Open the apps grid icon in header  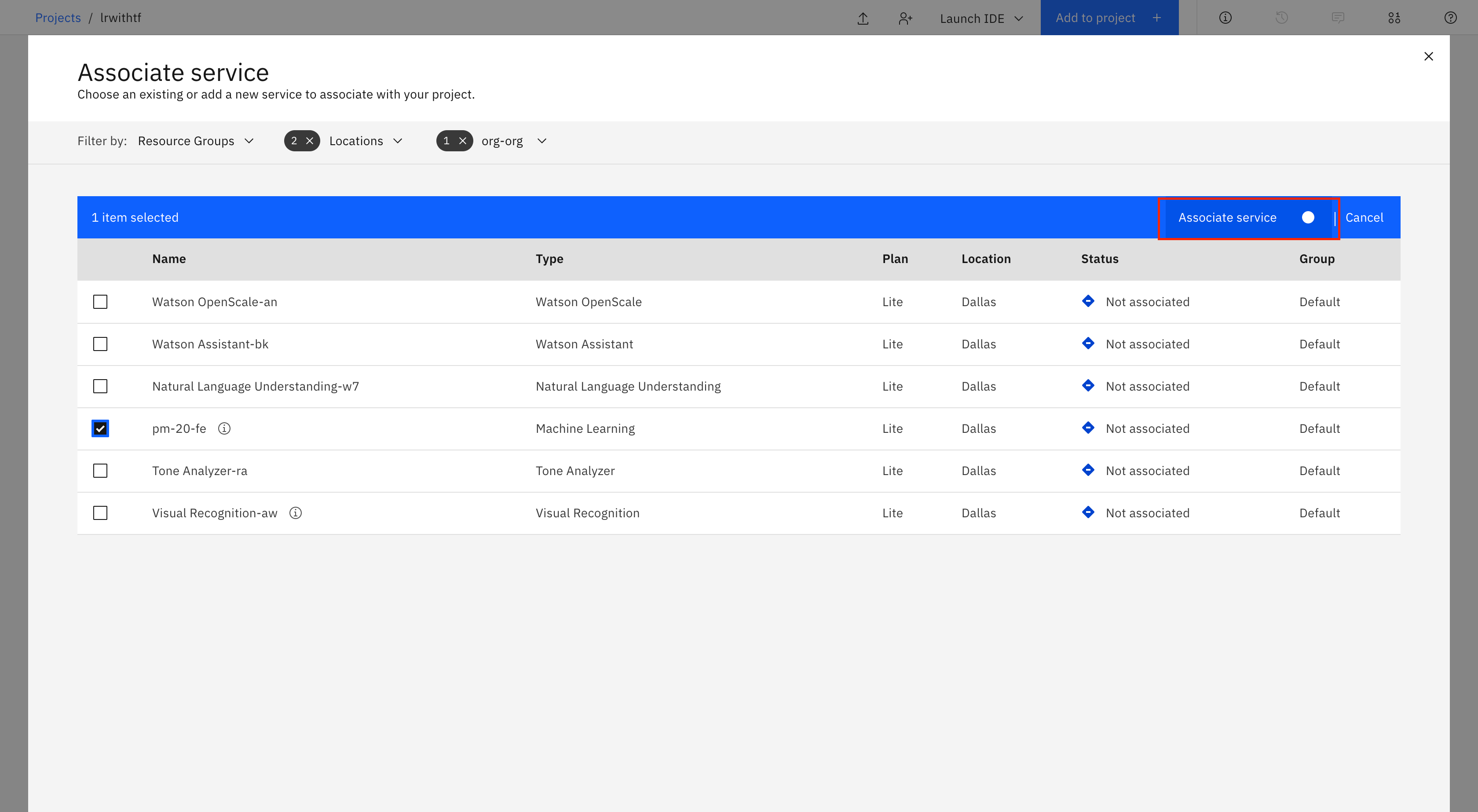tap(1394, 18)
